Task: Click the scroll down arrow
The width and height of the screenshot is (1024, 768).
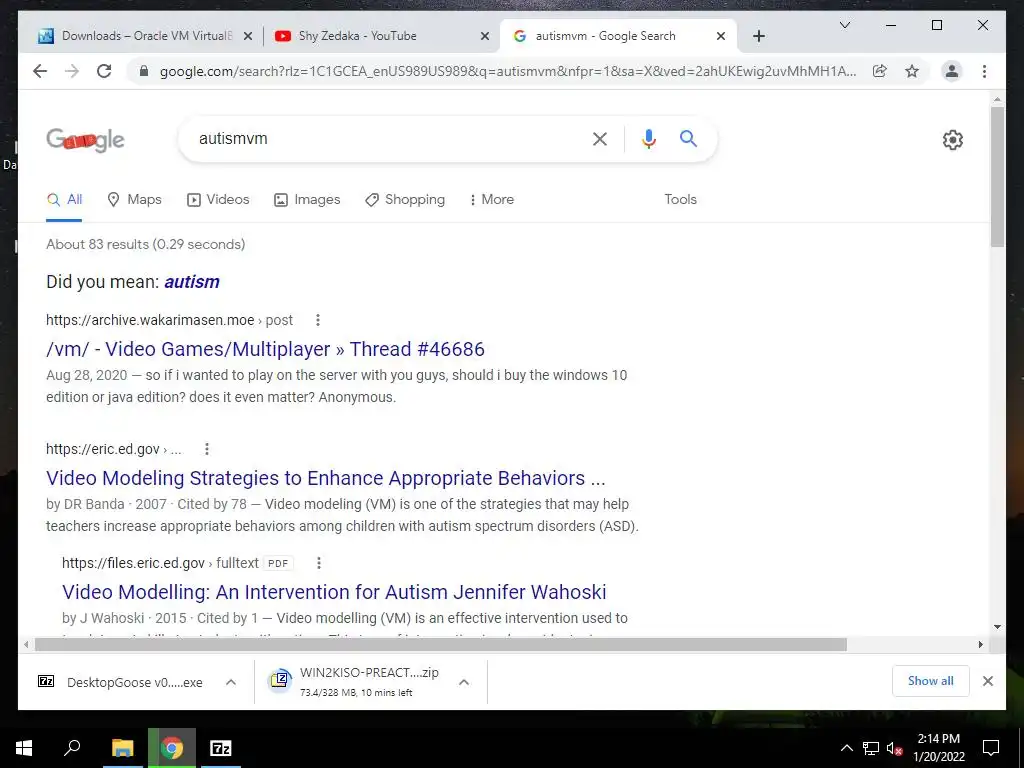Action: point(997,627)
